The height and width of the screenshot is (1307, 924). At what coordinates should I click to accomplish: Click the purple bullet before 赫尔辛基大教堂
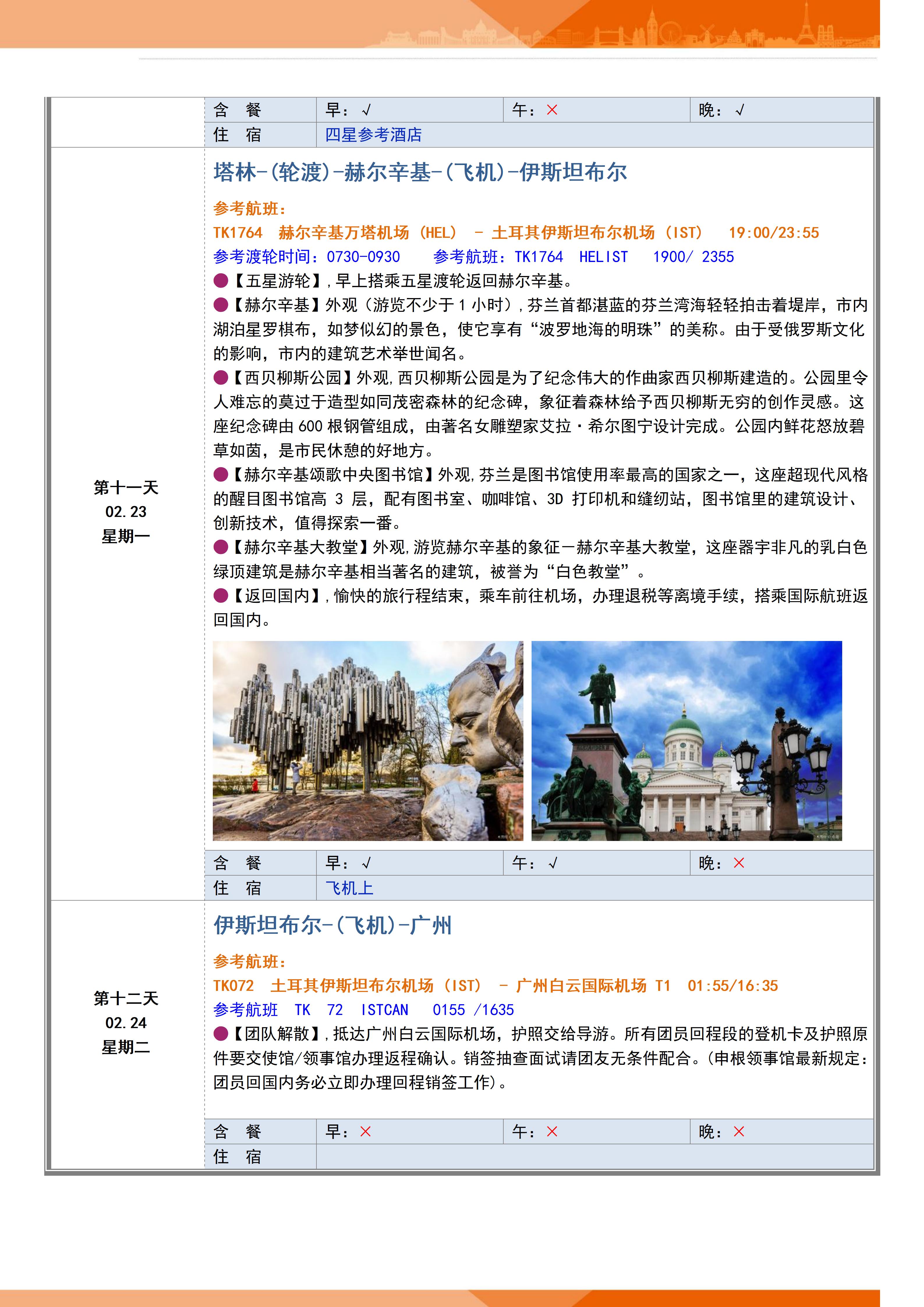[220, 547]
